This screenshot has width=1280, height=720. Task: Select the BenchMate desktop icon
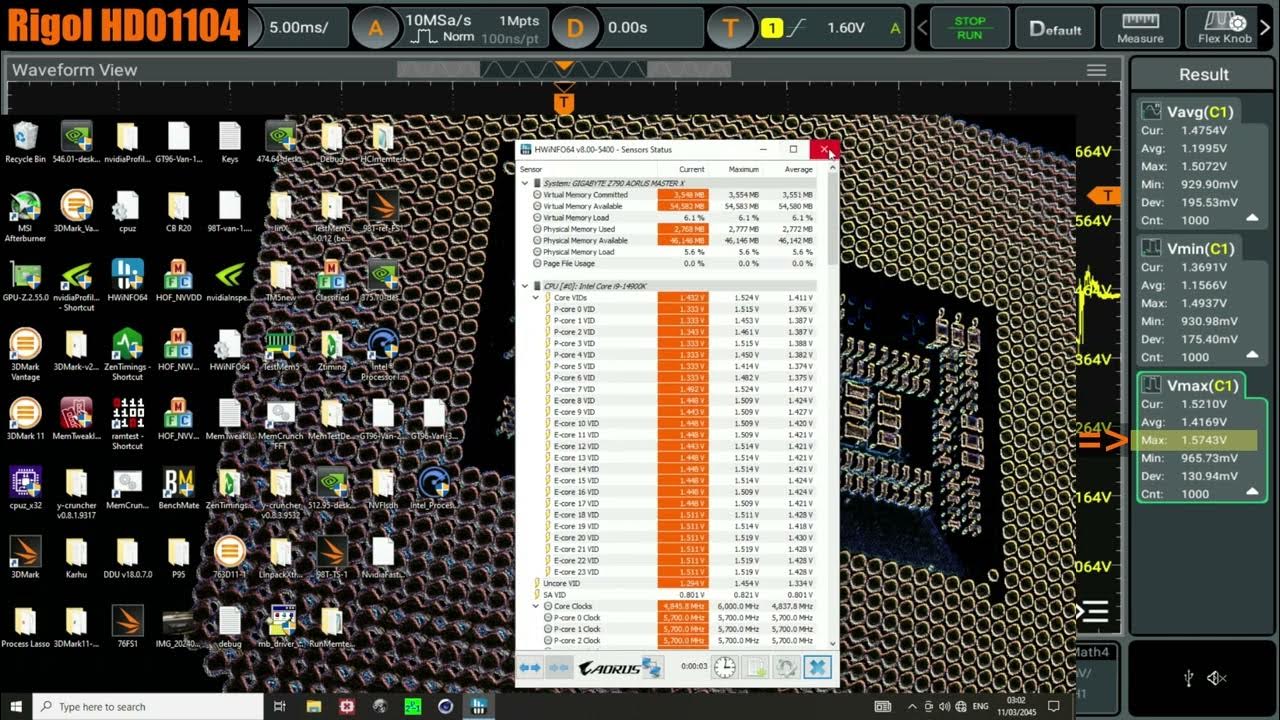point(178,488)
